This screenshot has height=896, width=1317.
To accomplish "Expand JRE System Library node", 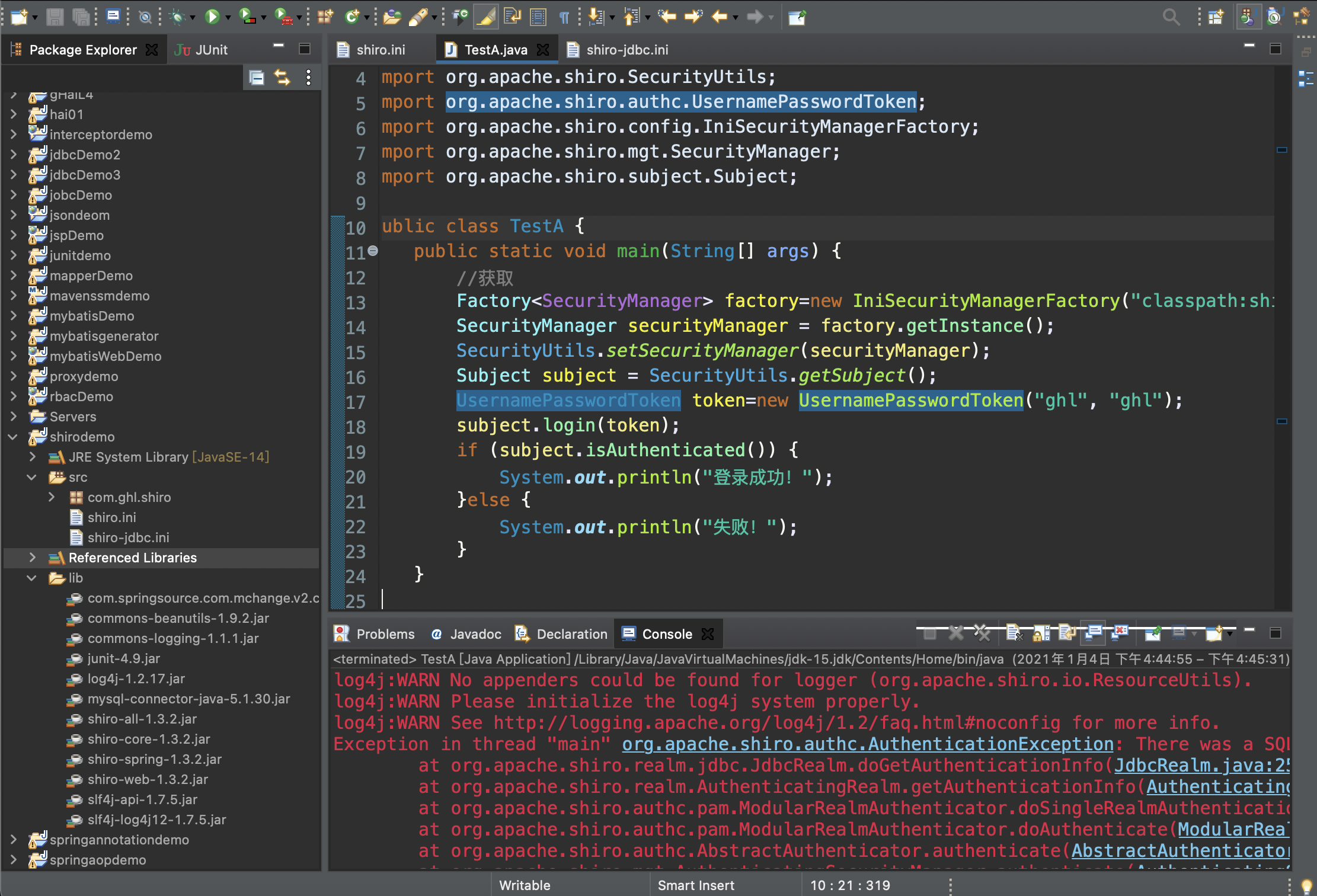I will pyautogui.click(x=33, y=457).
